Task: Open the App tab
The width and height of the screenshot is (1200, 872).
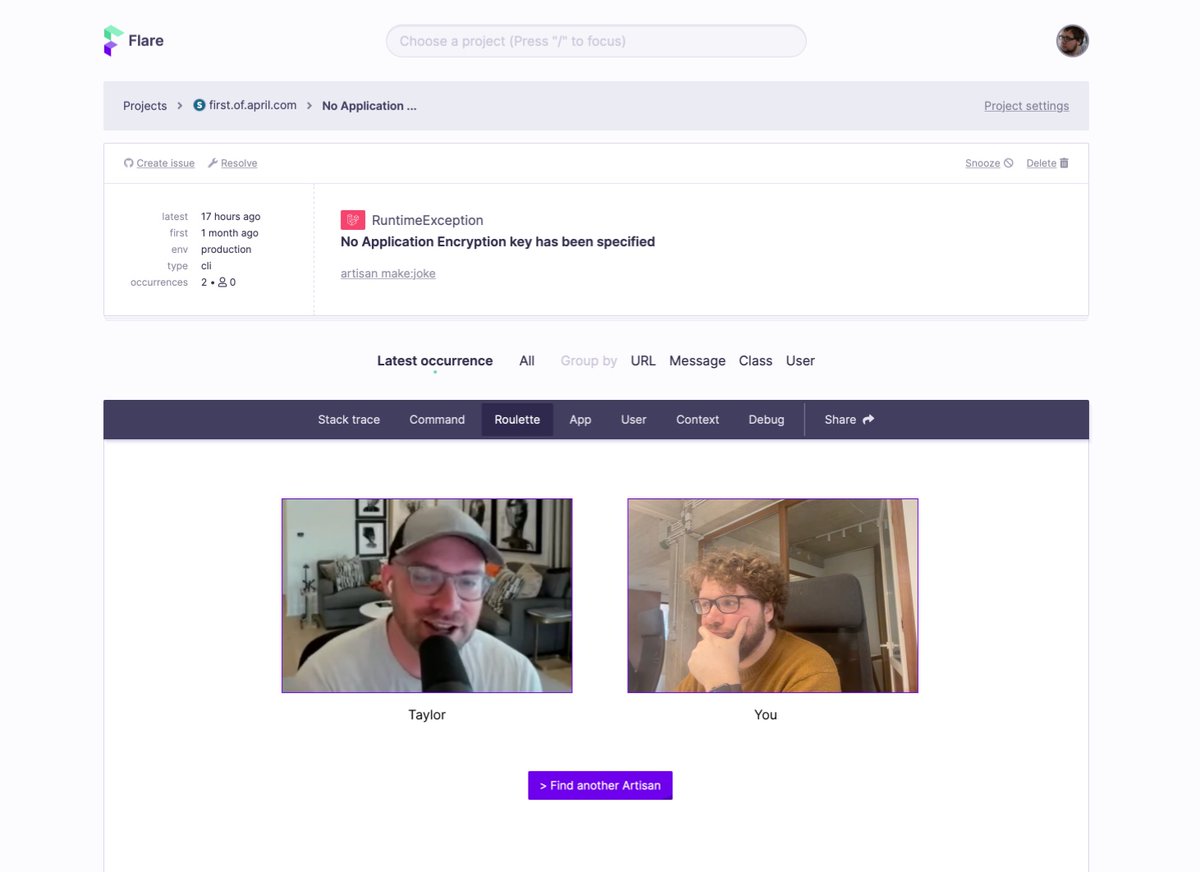Action: pyautogui.click(x=580, y=420)
